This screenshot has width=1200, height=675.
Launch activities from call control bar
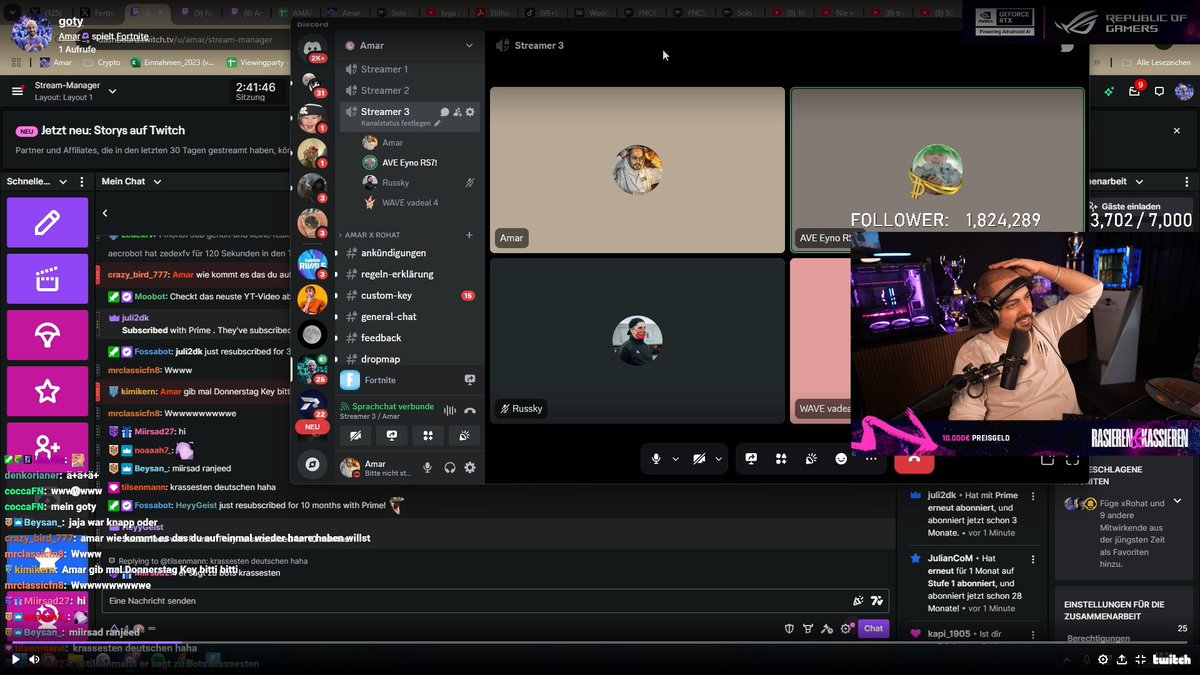click(x=781, y=459)
